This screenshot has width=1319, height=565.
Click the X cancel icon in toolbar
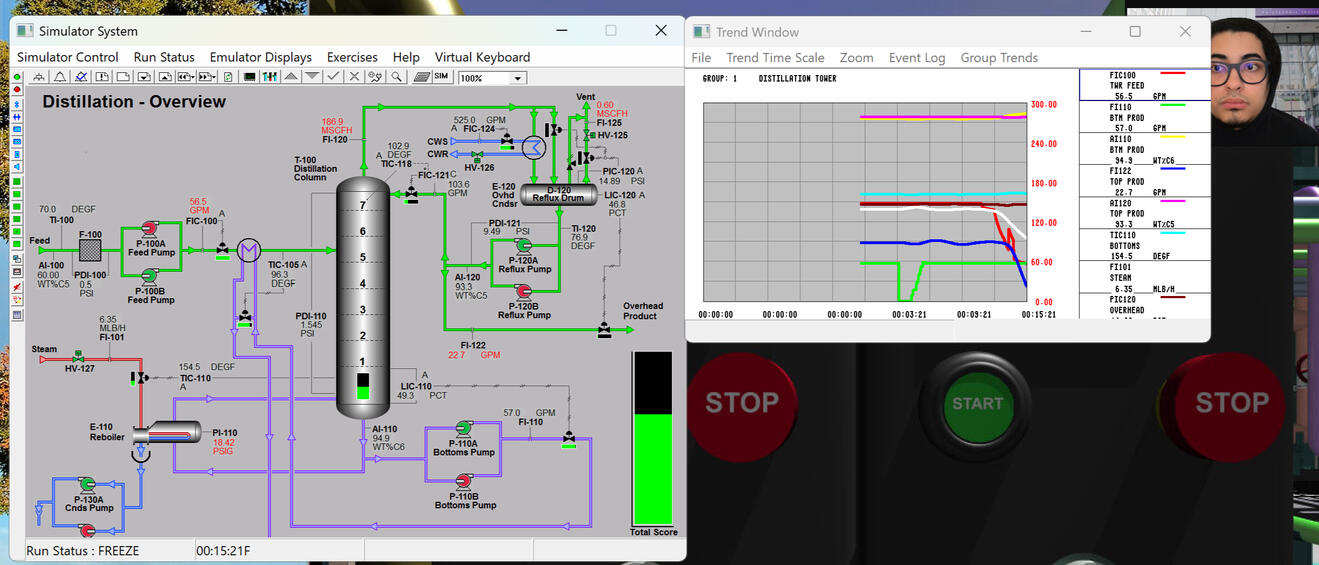click(x=355, y=77)
